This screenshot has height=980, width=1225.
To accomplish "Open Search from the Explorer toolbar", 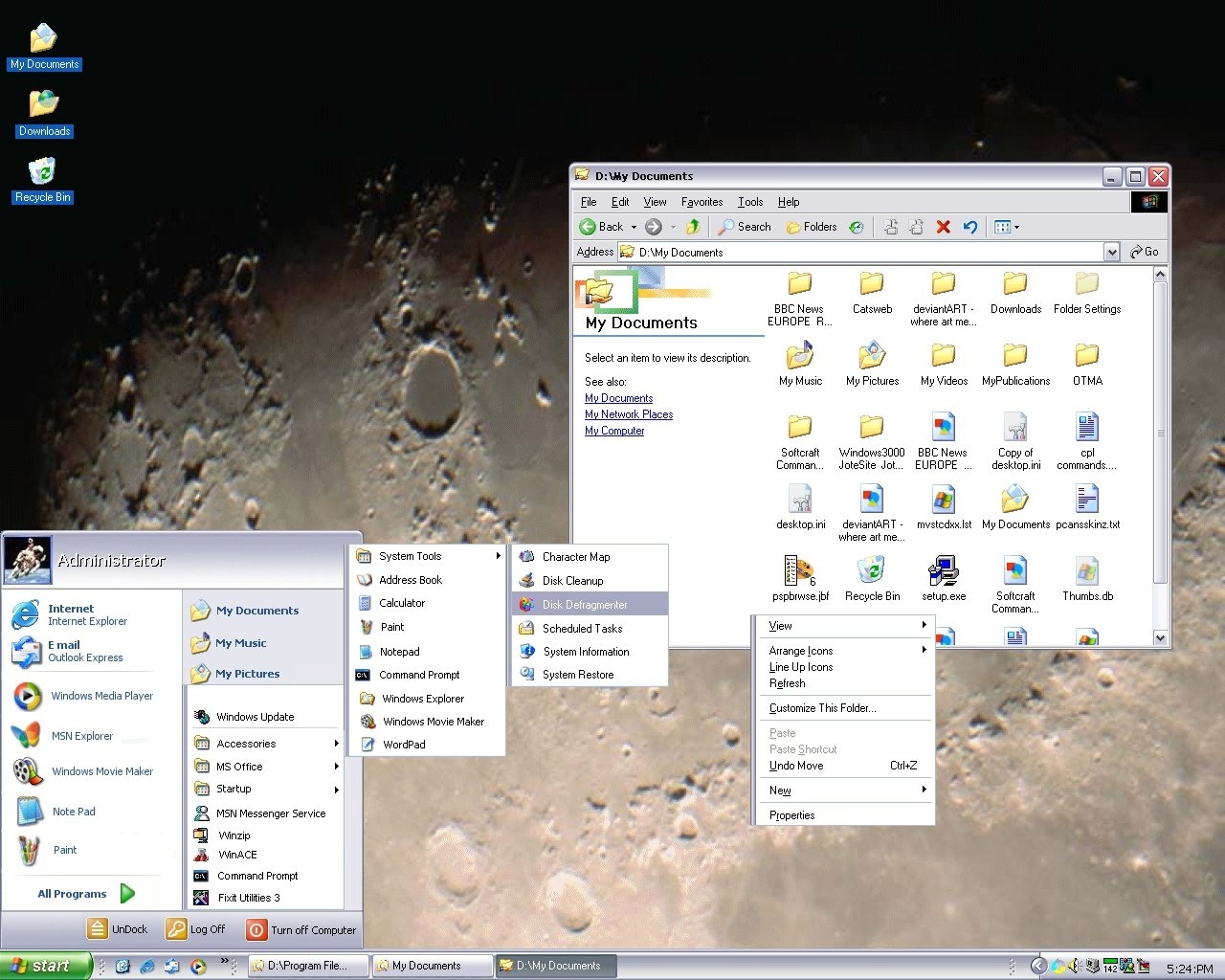I will (745, 227).
